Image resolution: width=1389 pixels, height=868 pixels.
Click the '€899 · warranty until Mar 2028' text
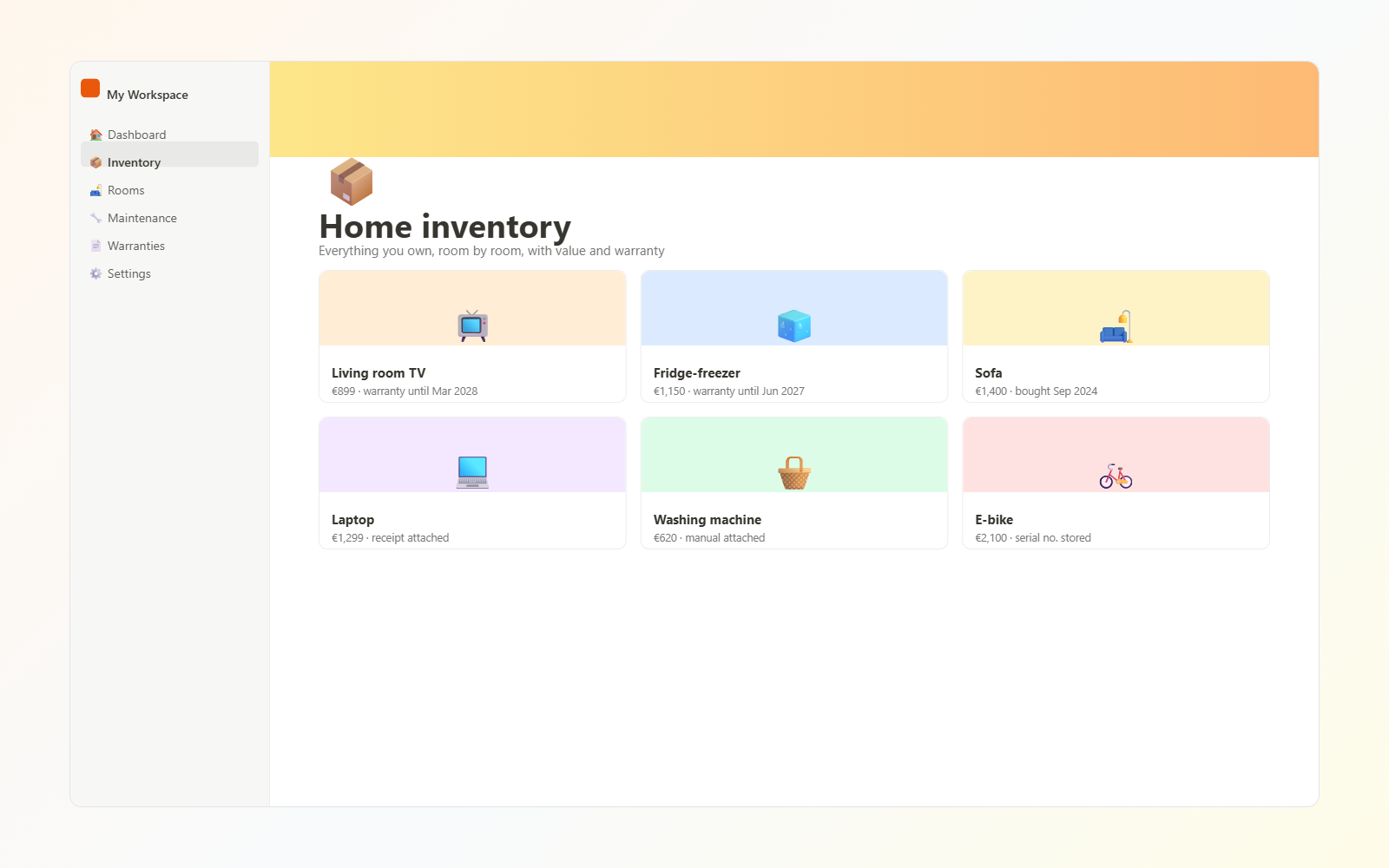pos(405,391)
